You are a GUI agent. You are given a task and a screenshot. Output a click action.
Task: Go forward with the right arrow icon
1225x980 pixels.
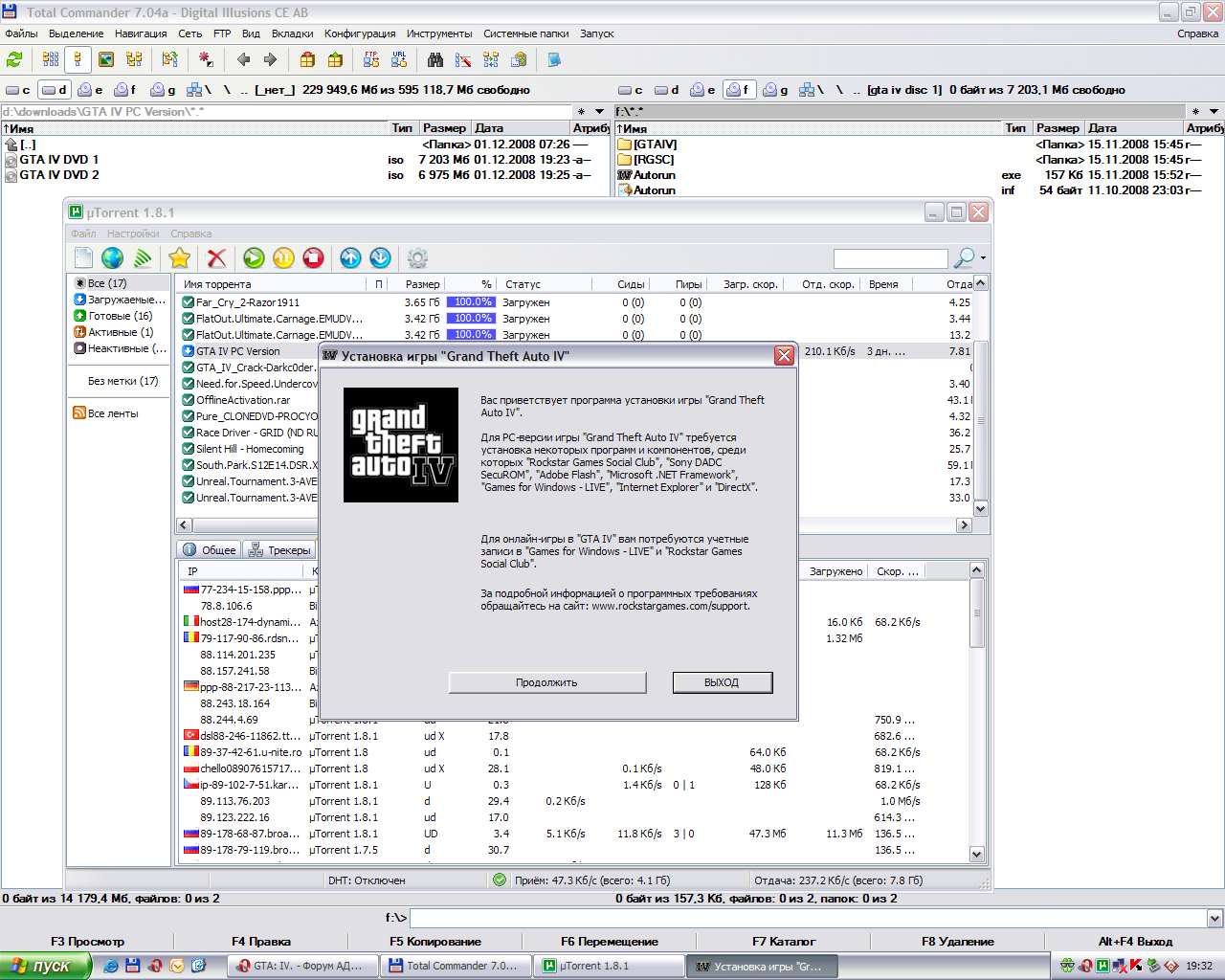point(270,59)
